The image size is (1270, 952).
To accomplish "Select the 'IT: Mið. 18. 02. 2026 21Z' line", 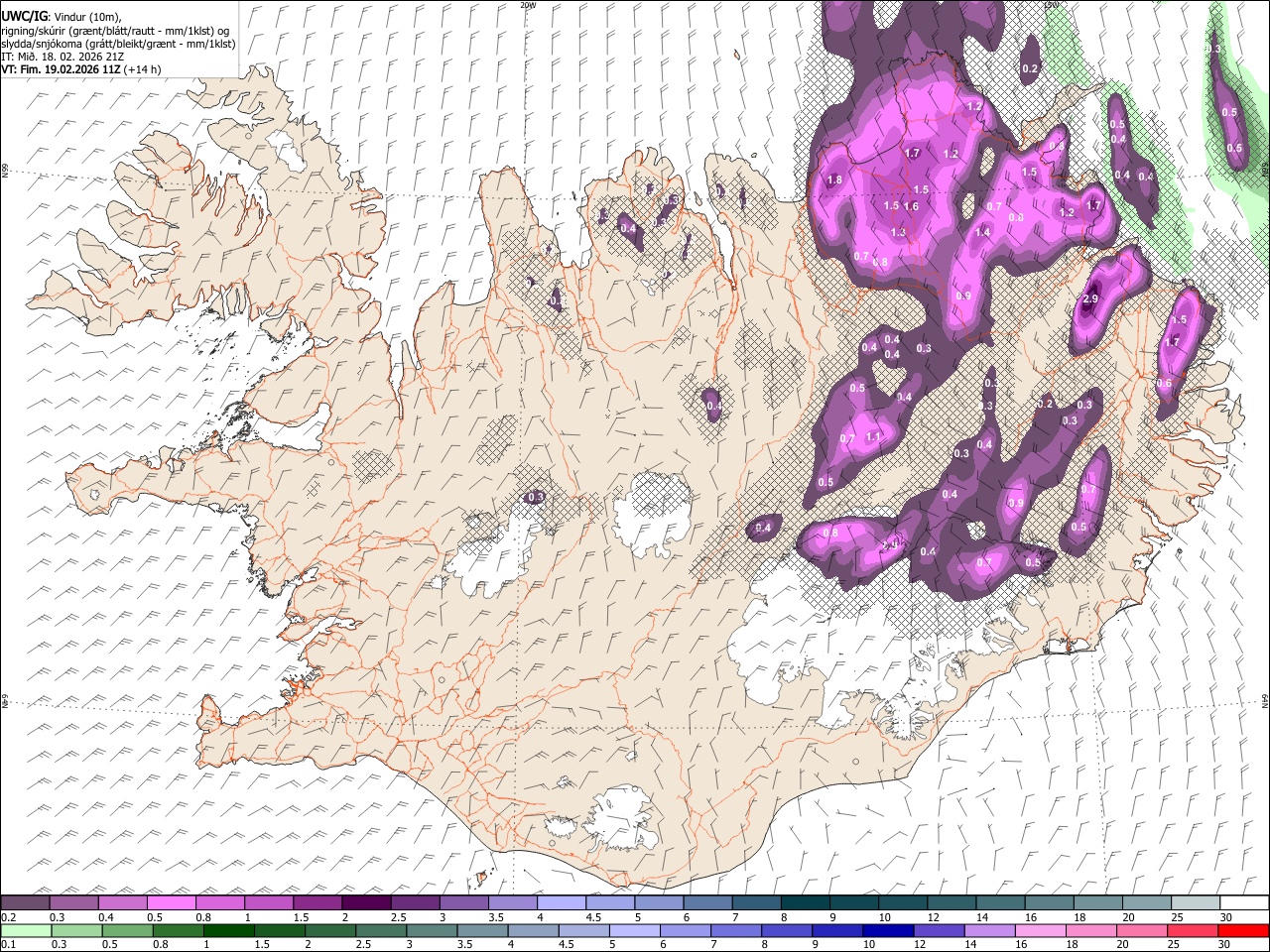I will click(x=63, y=57).
